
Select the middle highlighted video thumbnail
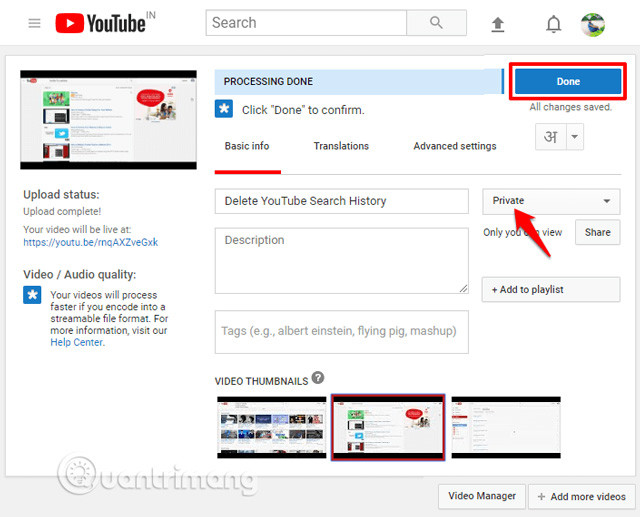[x=388, y=427]
